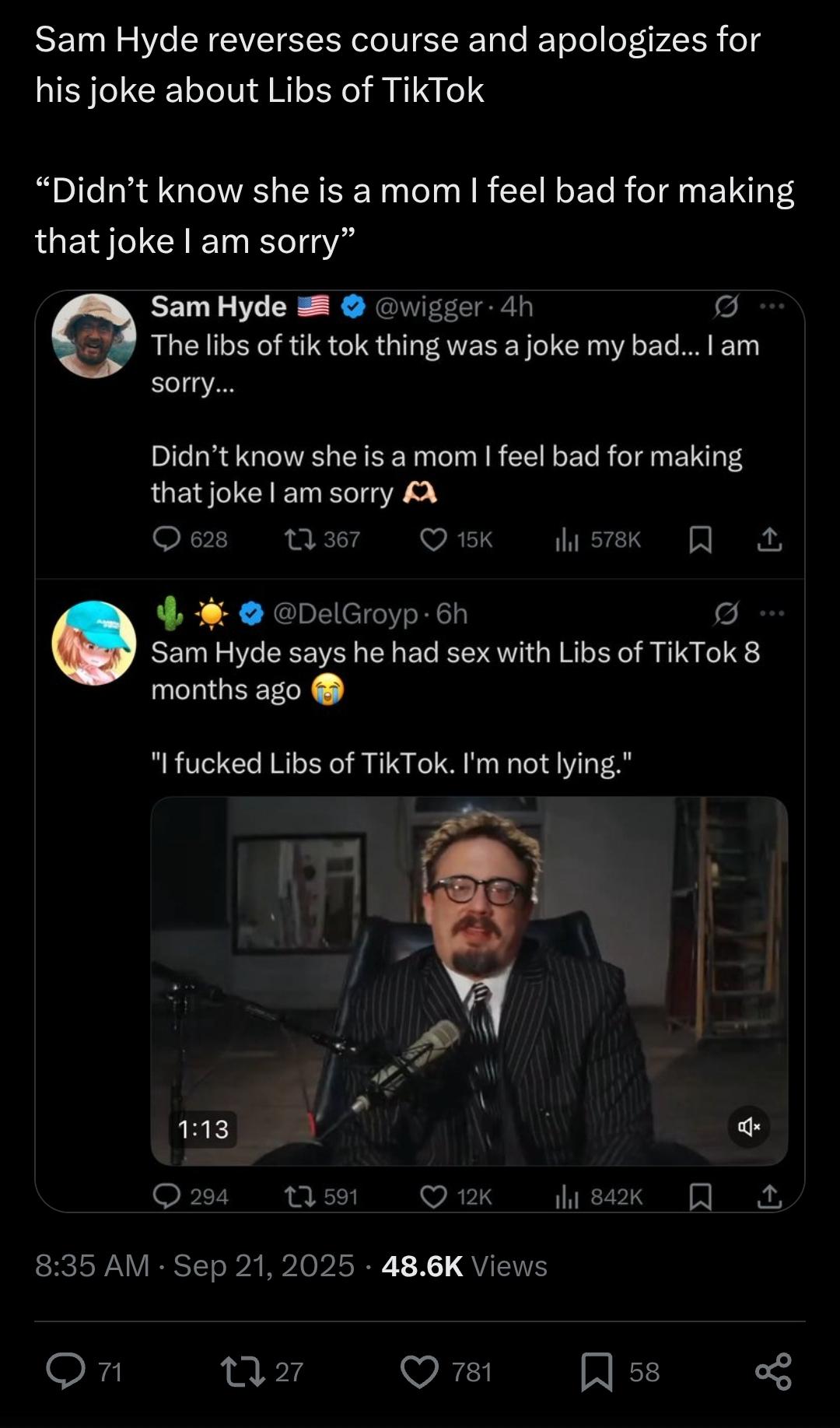The width and height of the screenshot is (840, 1428).
Task: Like @DelGroyp's post with 12K likes
Action: (x=433, y=1196)
